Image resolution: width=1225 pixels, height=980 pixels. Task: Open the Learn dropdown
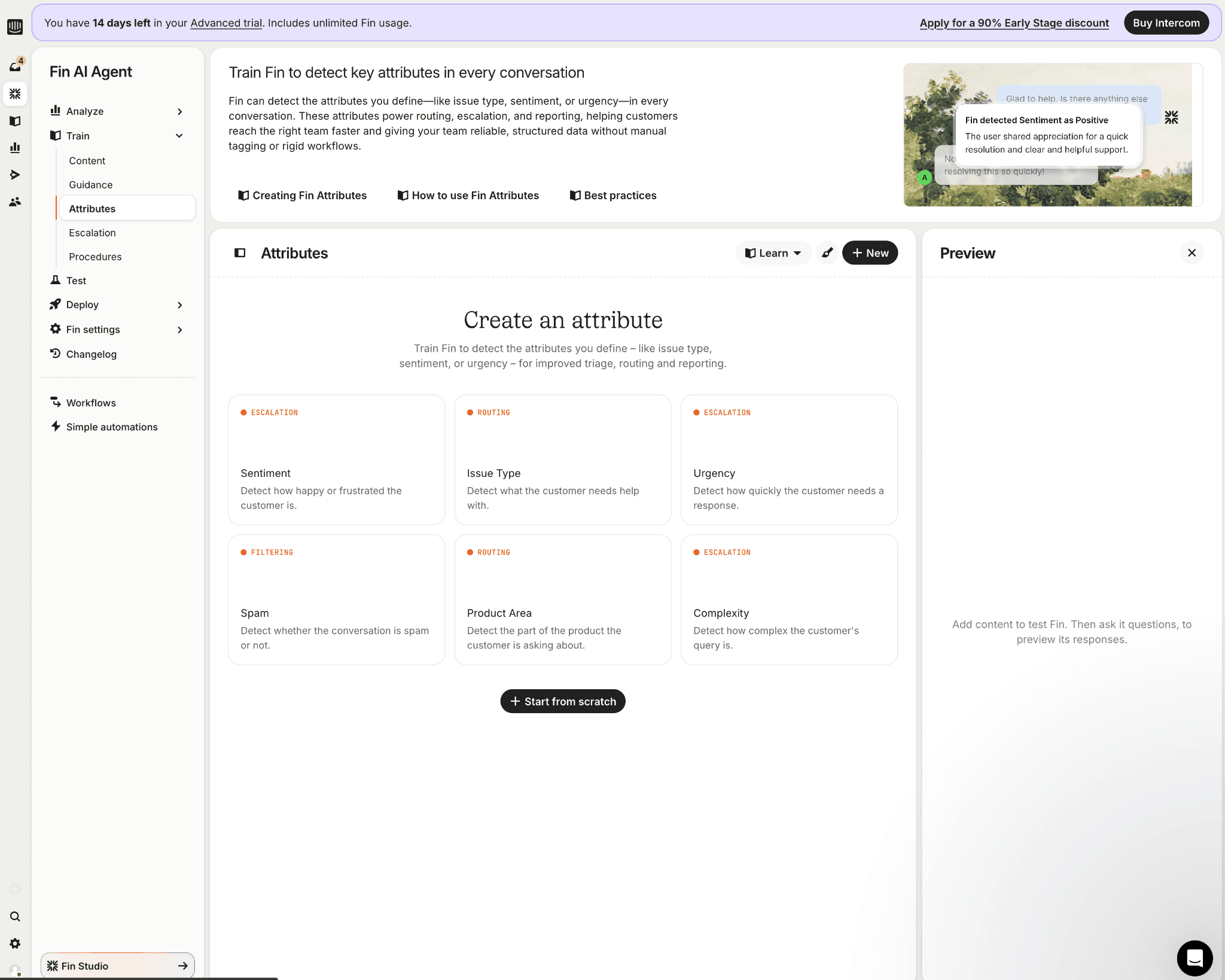pos(773,253)
